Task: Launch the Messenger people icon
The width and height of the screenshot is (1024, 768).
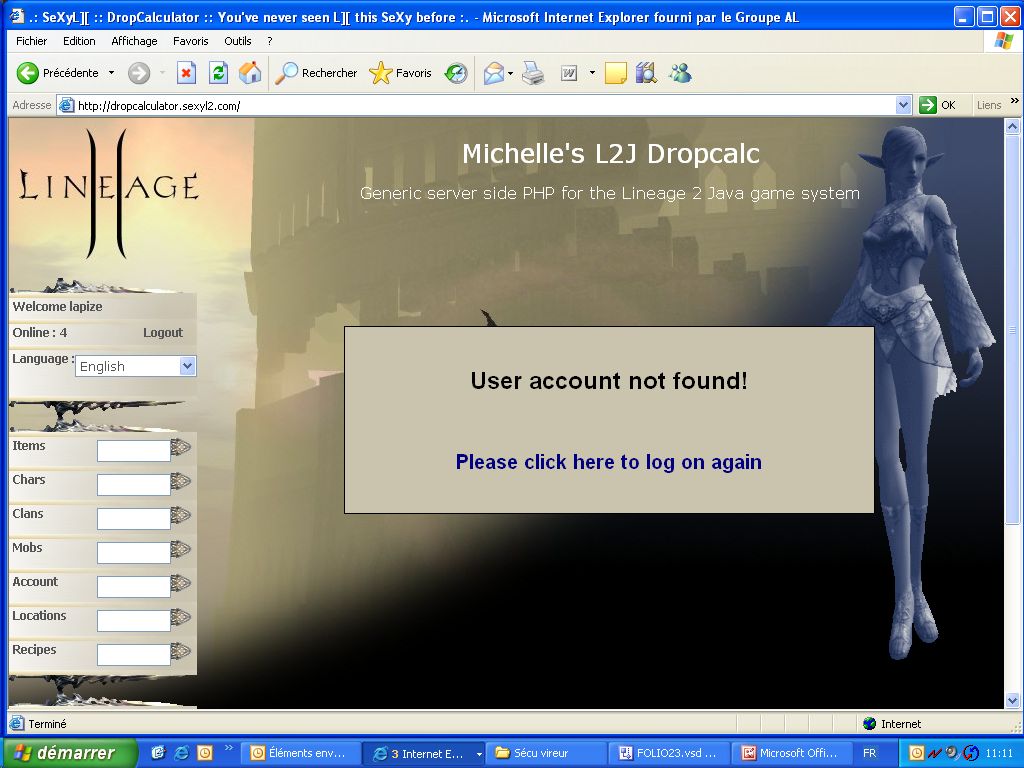Action: point(680,73)
